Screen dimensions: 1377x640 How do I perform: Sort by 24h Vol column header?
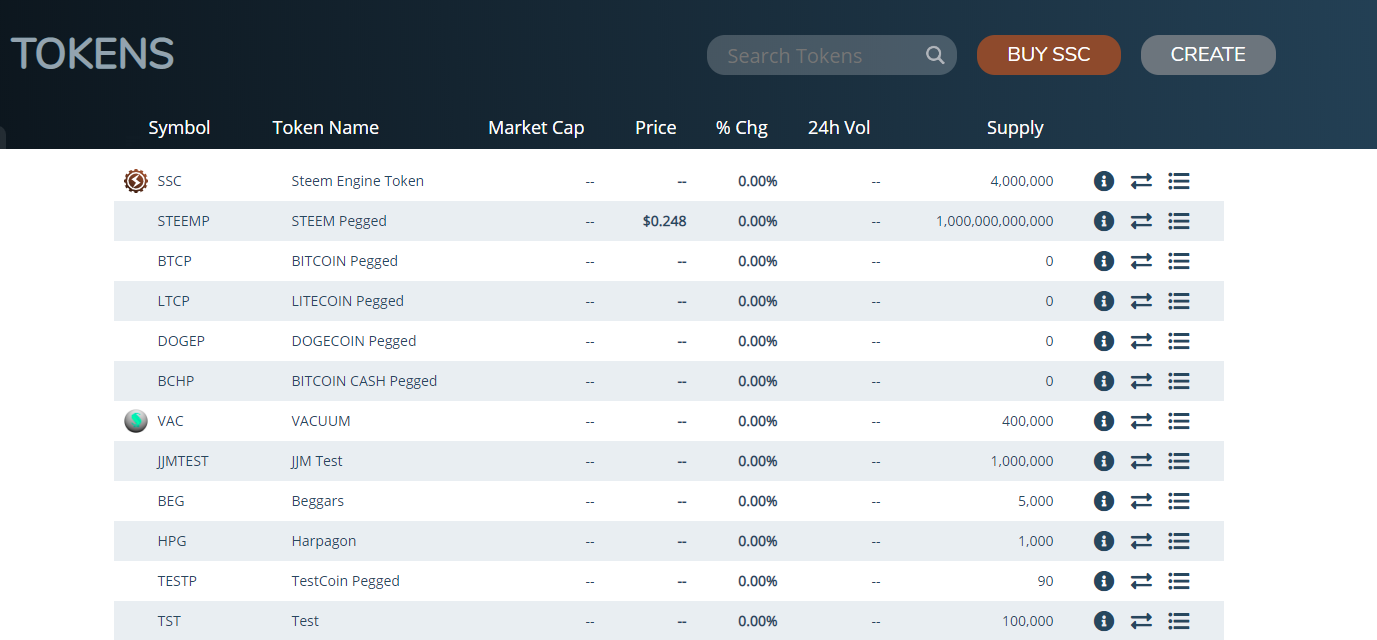839,128
